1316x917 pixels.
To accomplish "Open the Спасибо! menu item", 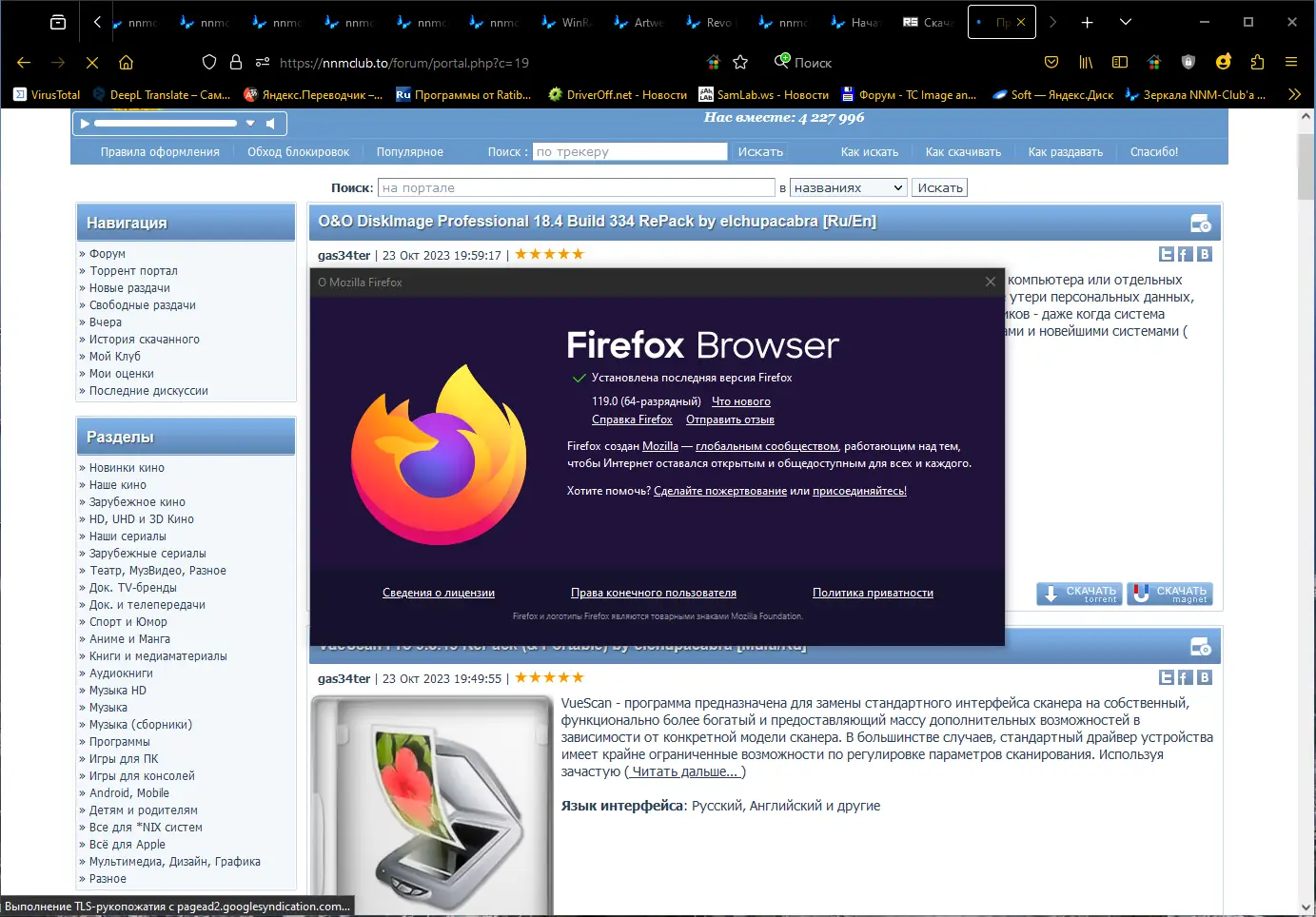I will click(1154, 152).
